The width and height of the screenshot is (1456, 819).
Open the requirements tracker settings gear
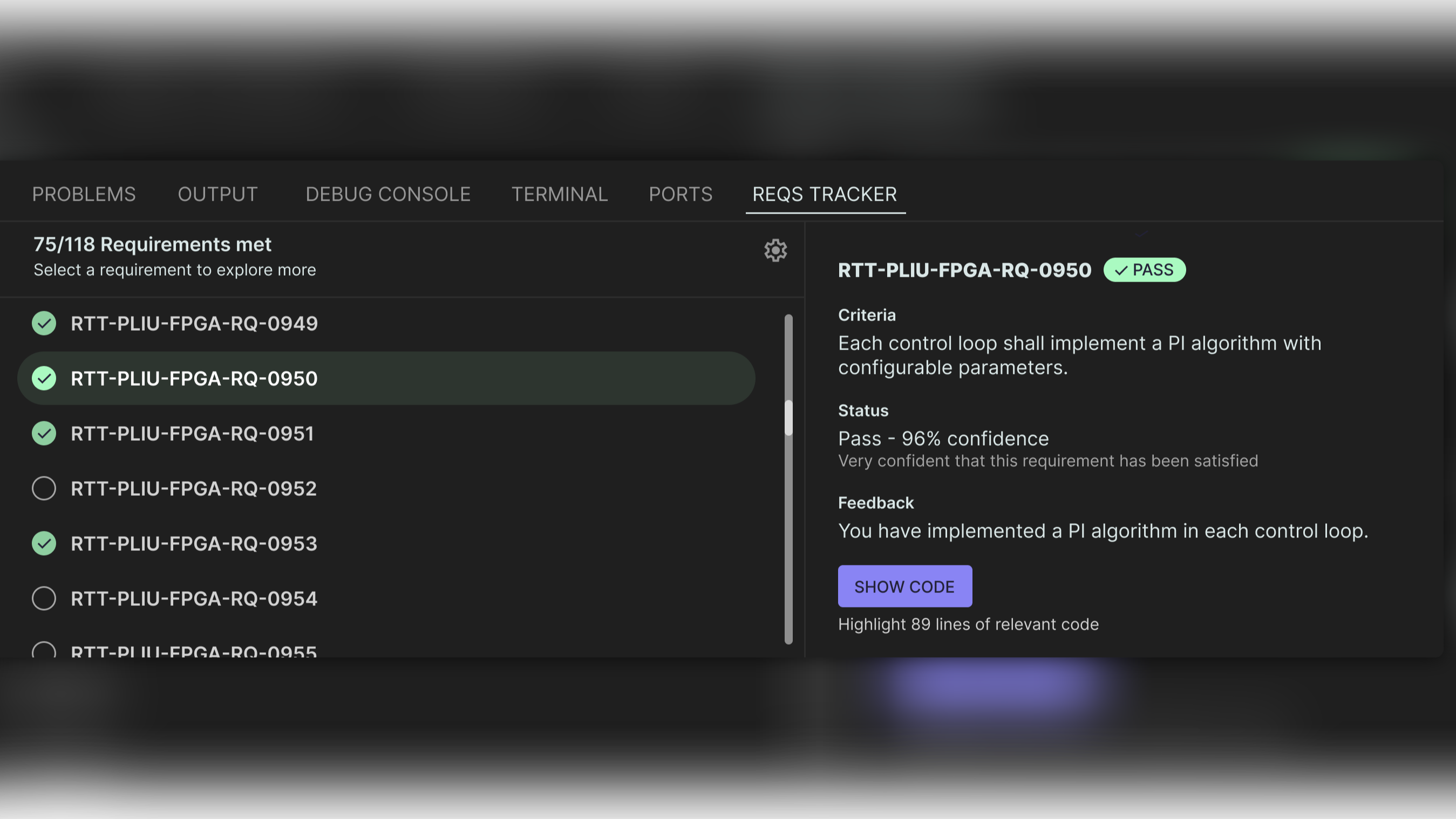[x=775, y=250]
